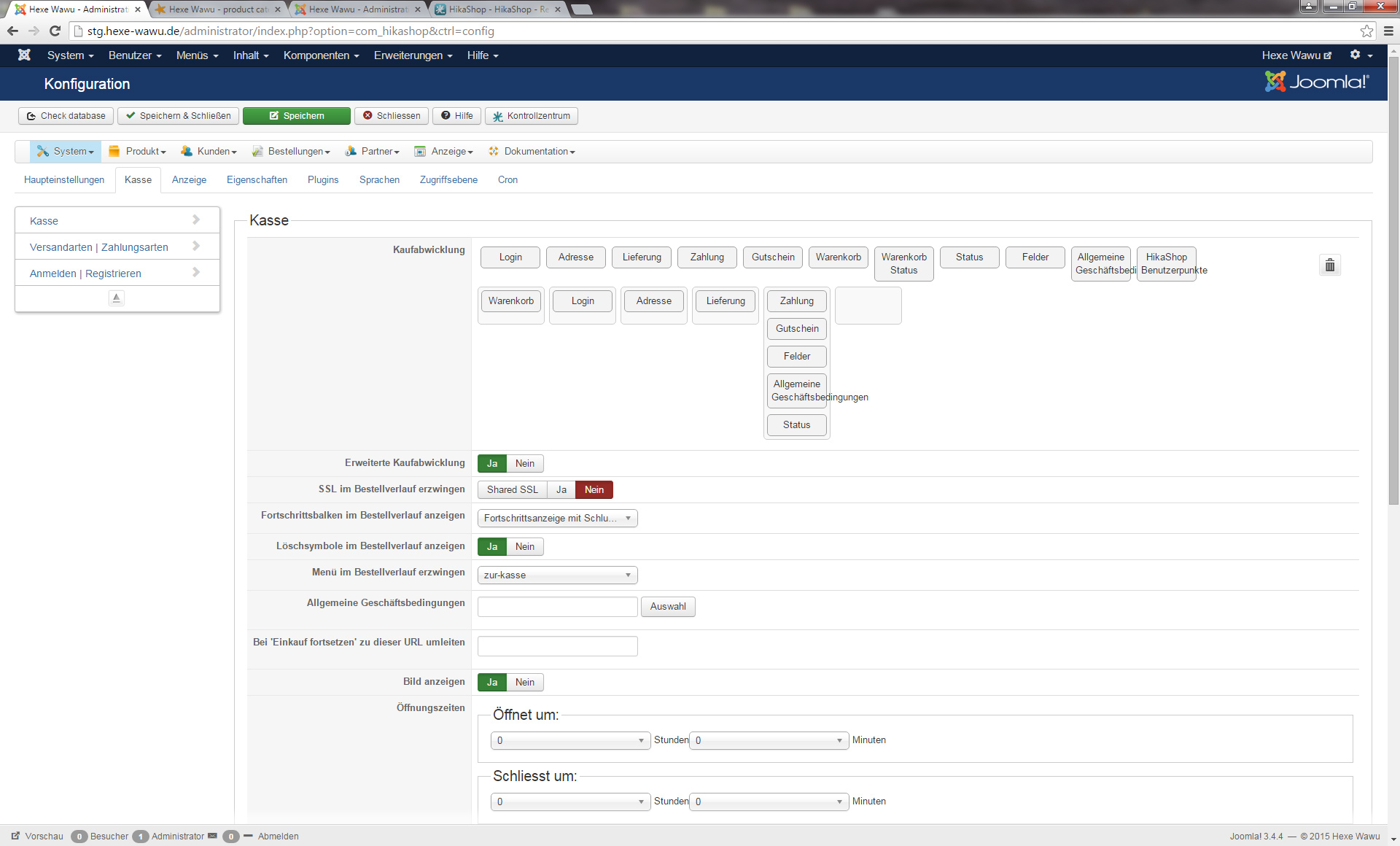Screen dimensions: 1400x846
Task: Set Bild anzeigen to Nein
Action: coord(524,683)
